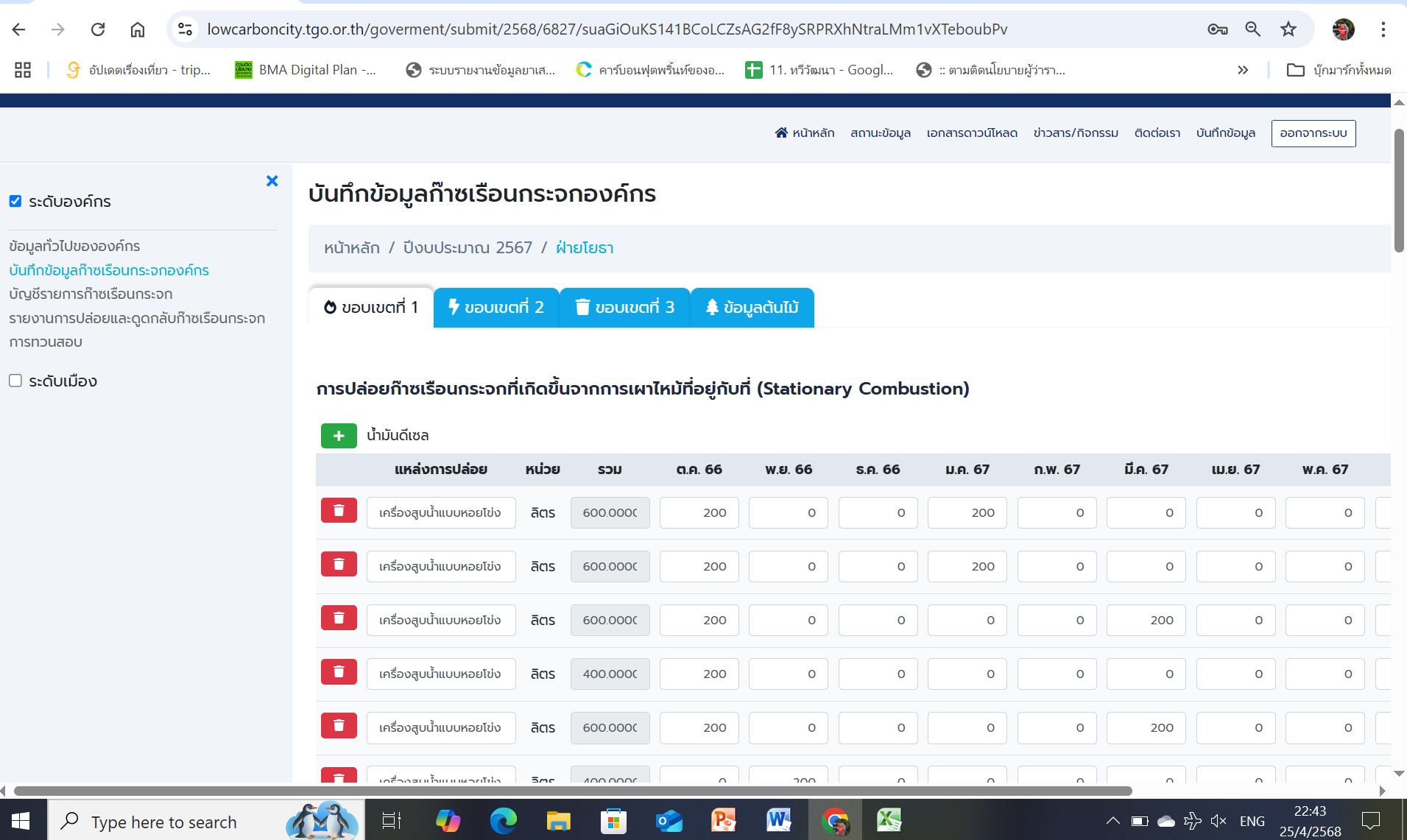The height and width of the screenshot is (840, 1407).
Task: Open ข้อมูลทั่วไปขององค์กร sidebar link
Action: click(x=74, y=246)
